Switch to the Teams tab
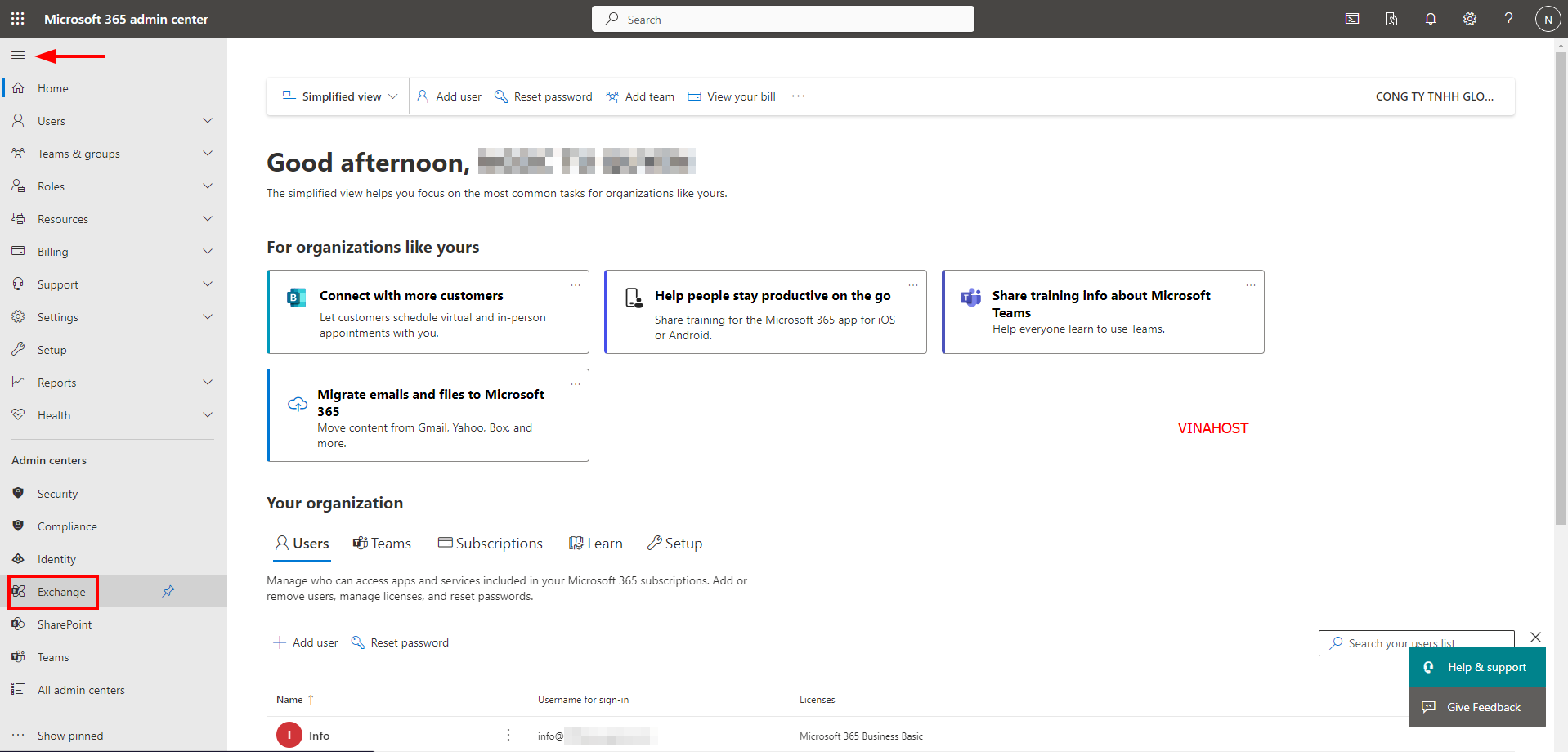This screenshot has height=752, width=1568. click(x=382, y=544)
